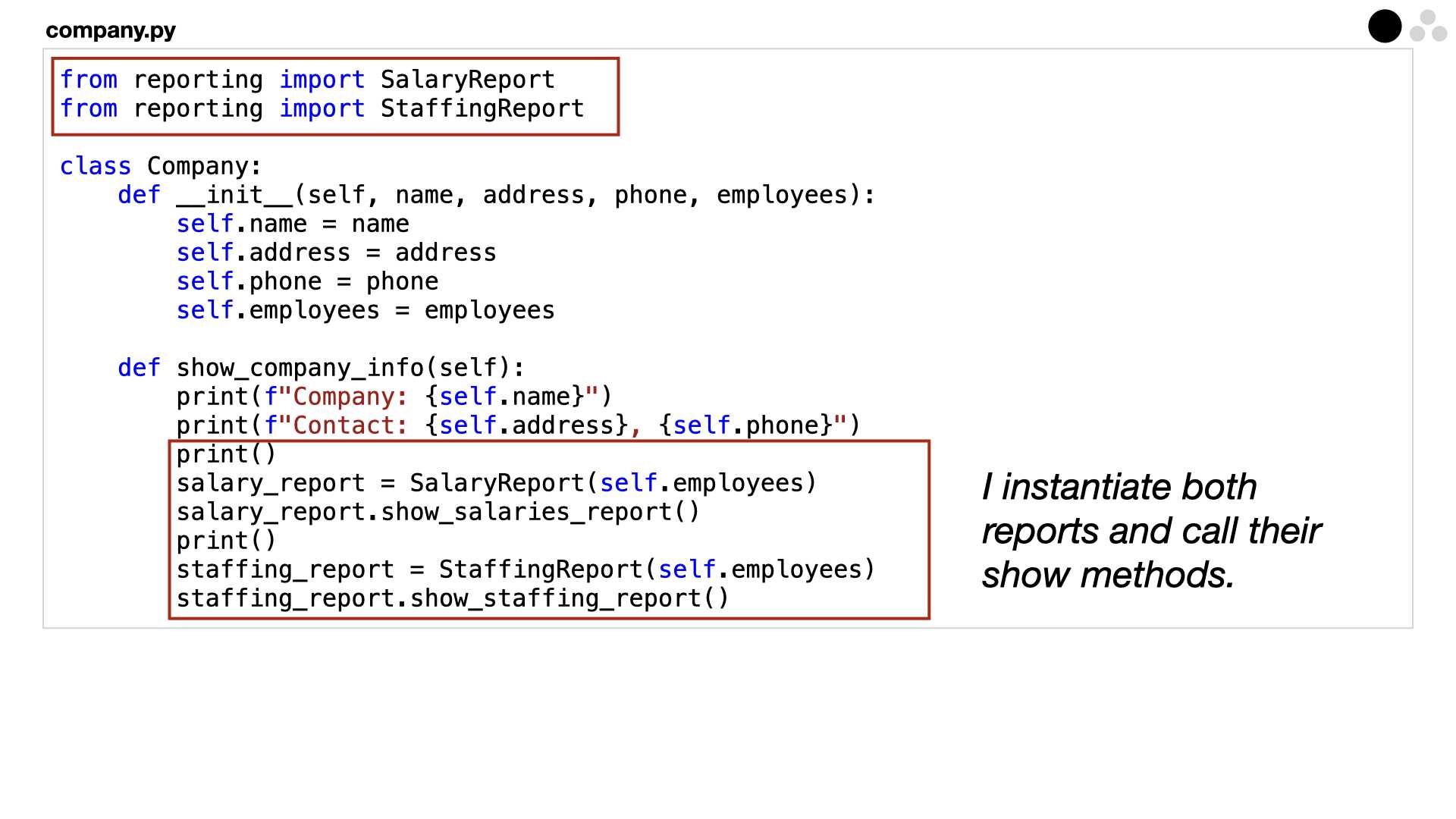Click the 'class Company:' line
1456x819 pixels.
161,166
